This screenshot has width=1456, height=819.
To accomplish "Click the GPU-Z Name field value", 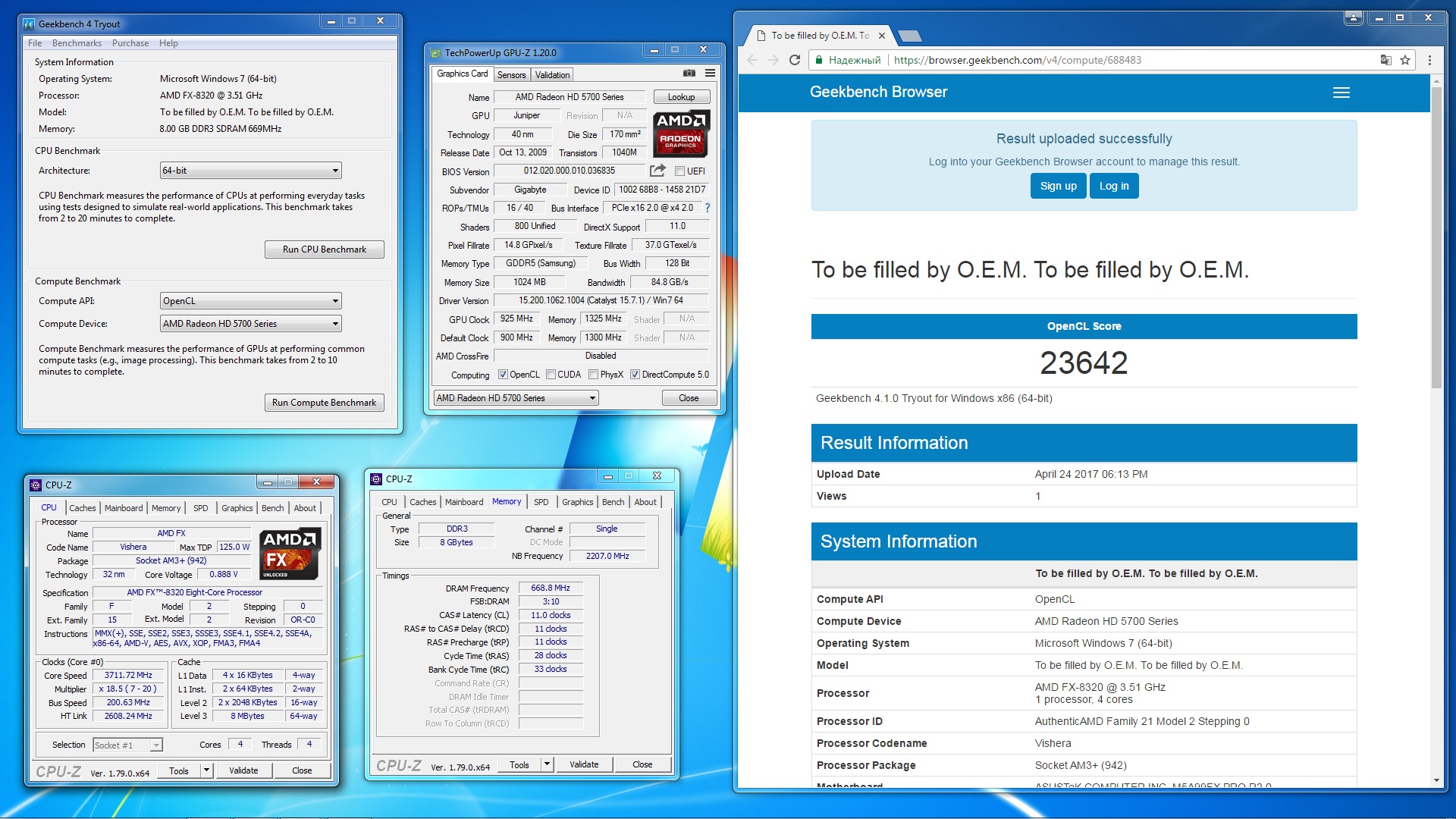I will coord(570,97).
